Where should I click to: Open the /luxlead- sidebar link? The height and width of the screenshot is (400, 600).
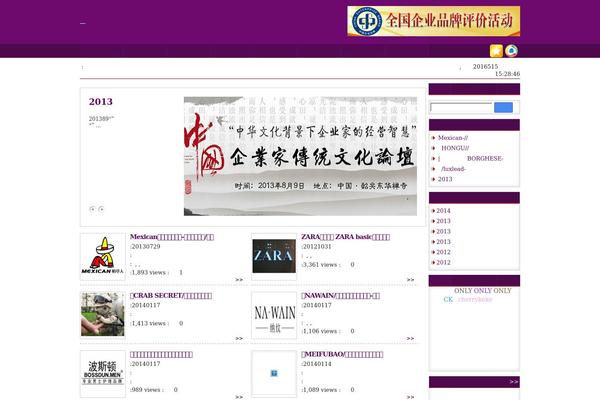[453, 169]
